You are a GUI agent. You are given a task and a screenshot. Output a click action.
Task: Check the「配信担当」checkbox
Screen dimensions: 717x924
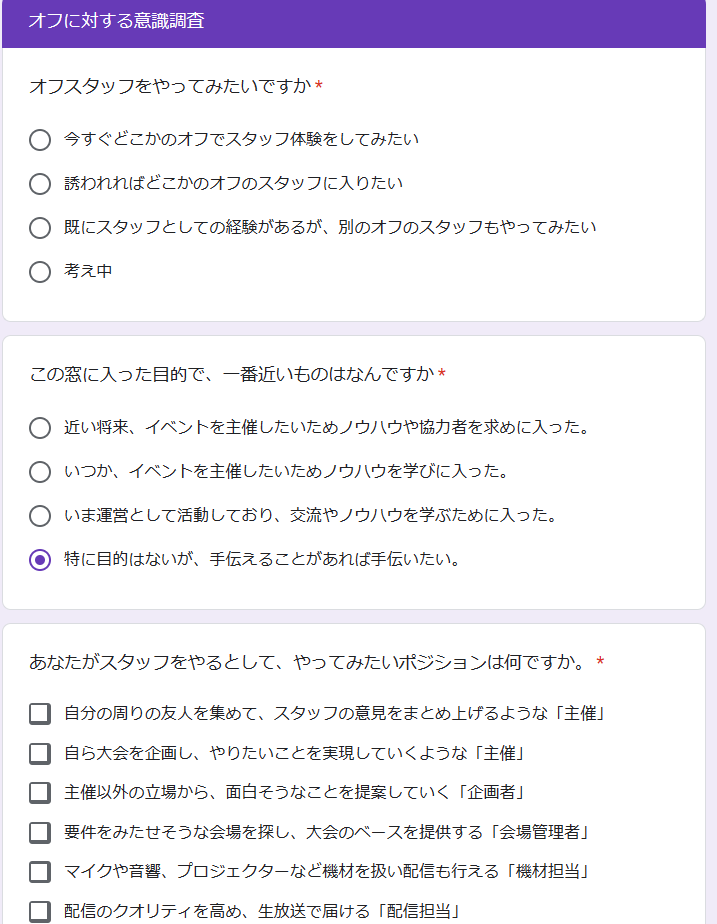coord(40,911)
